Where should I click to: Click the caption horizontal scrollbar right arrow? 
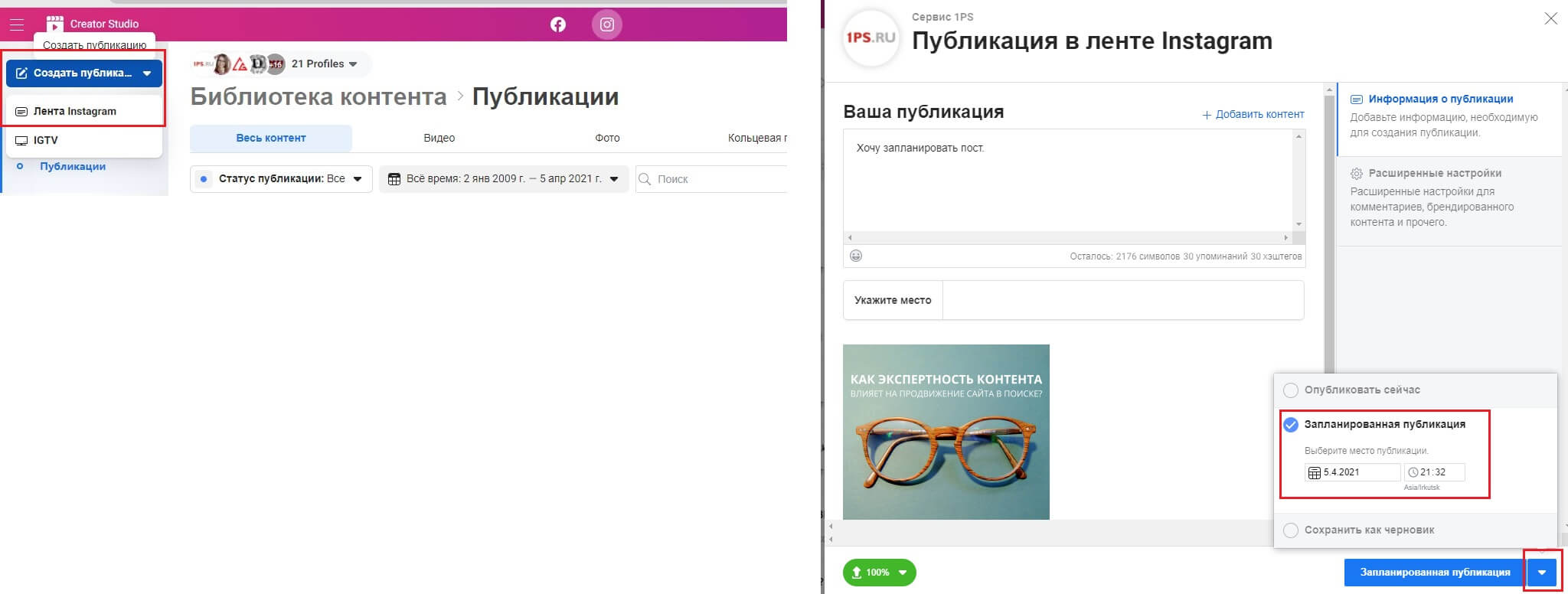[1286, 237]
